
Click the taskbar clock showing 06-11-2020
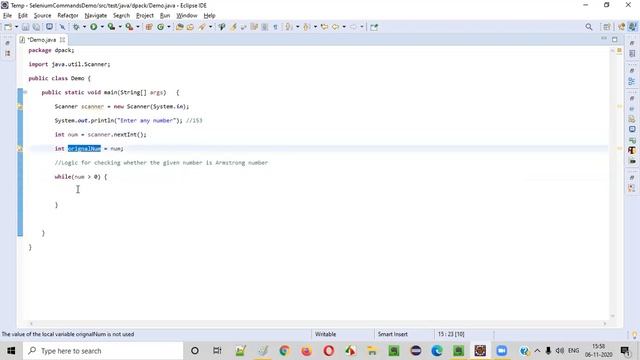[x=598, y=351]
